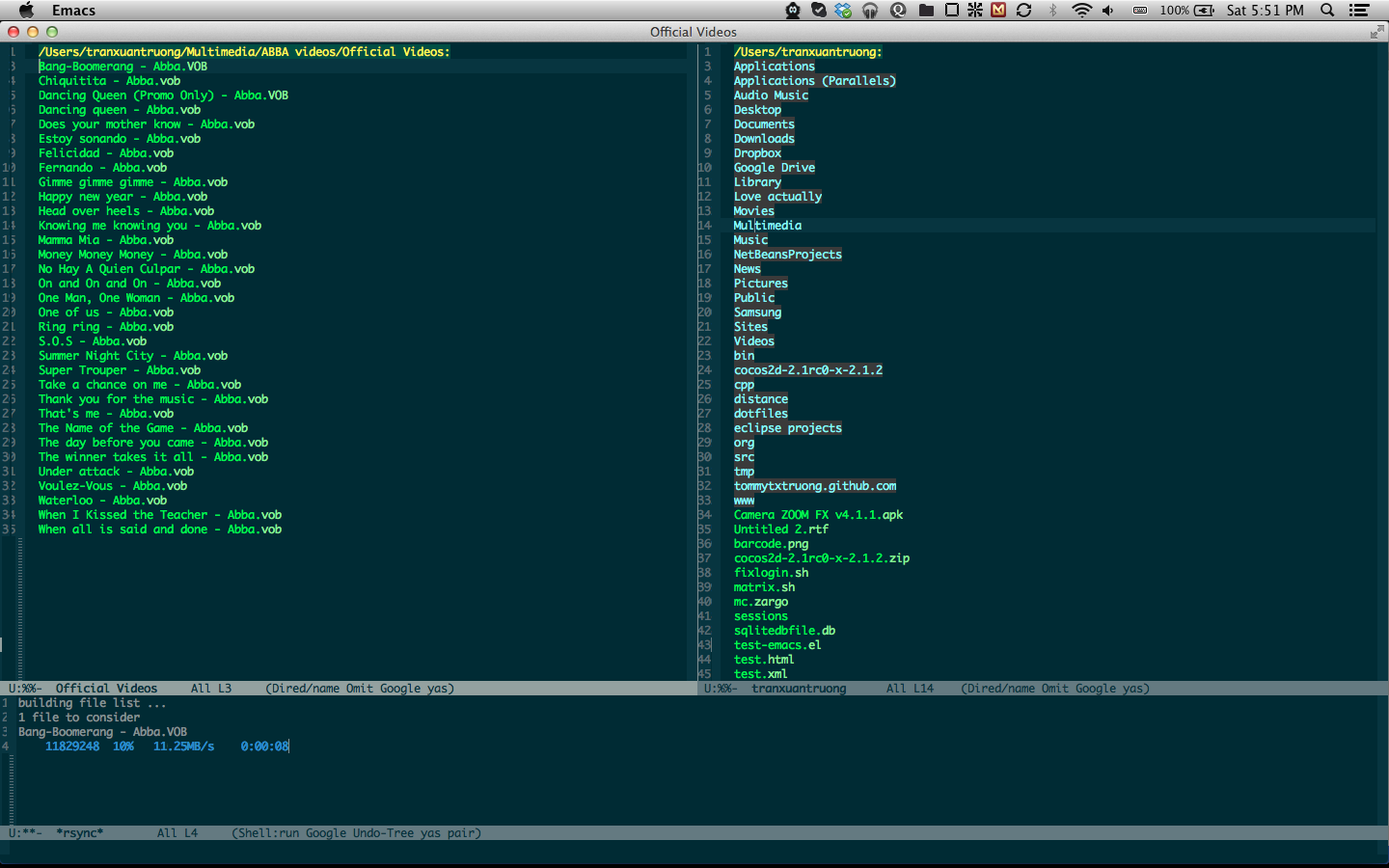Screen dimensions: 1389x868
Task: Click the keyboard input menu bar icon
Action: 1139,10
